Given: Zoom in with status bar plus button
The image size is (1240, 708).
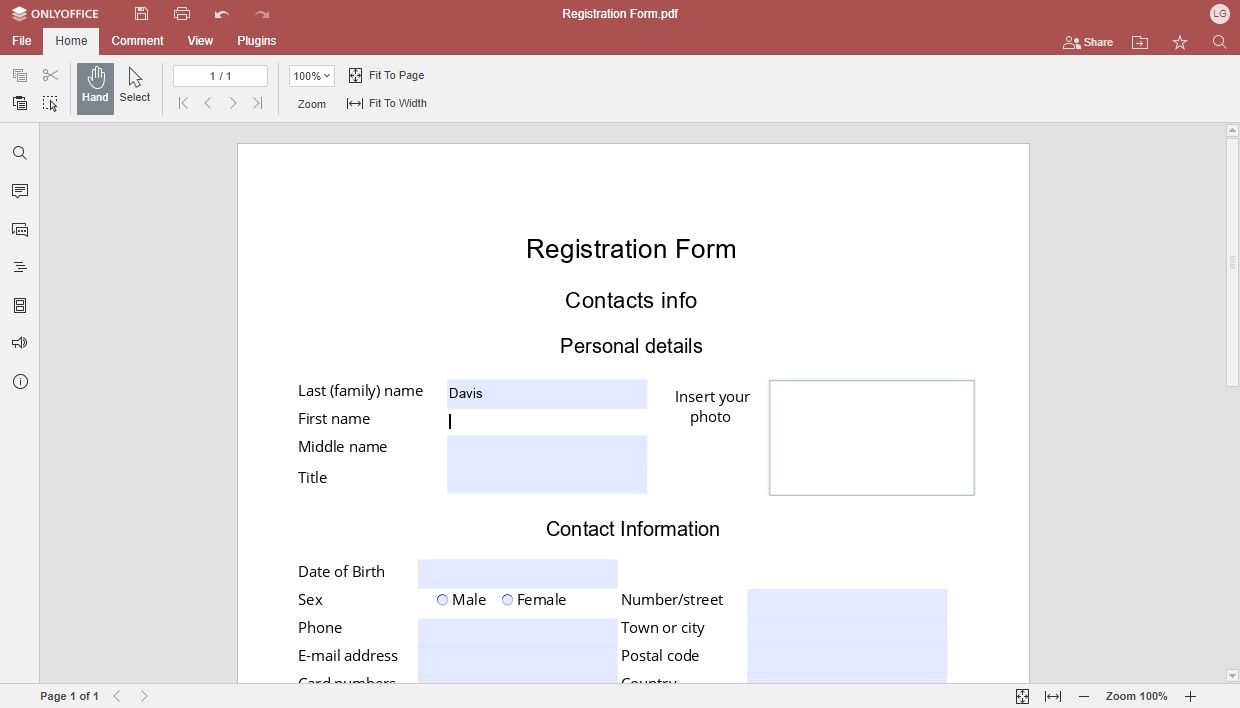Looking at the screenshot, I should tap(1190, 696).
